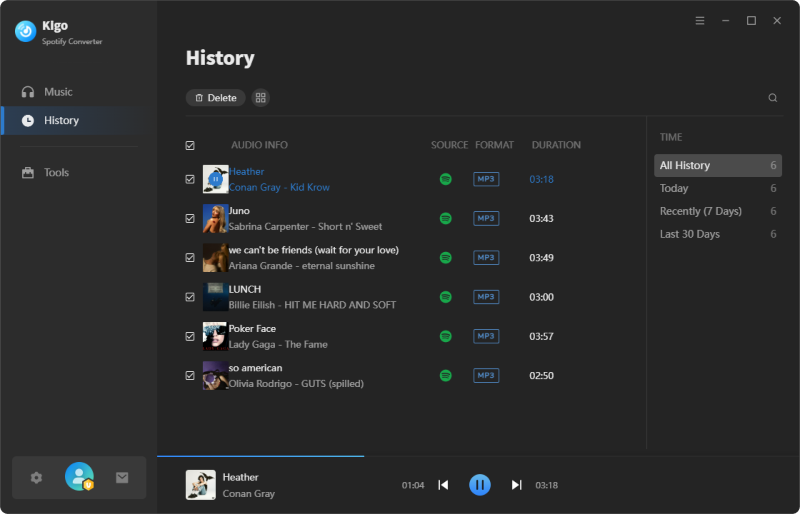Select the All History filter
The image size is (800, 514).
[x=718, y=165]
